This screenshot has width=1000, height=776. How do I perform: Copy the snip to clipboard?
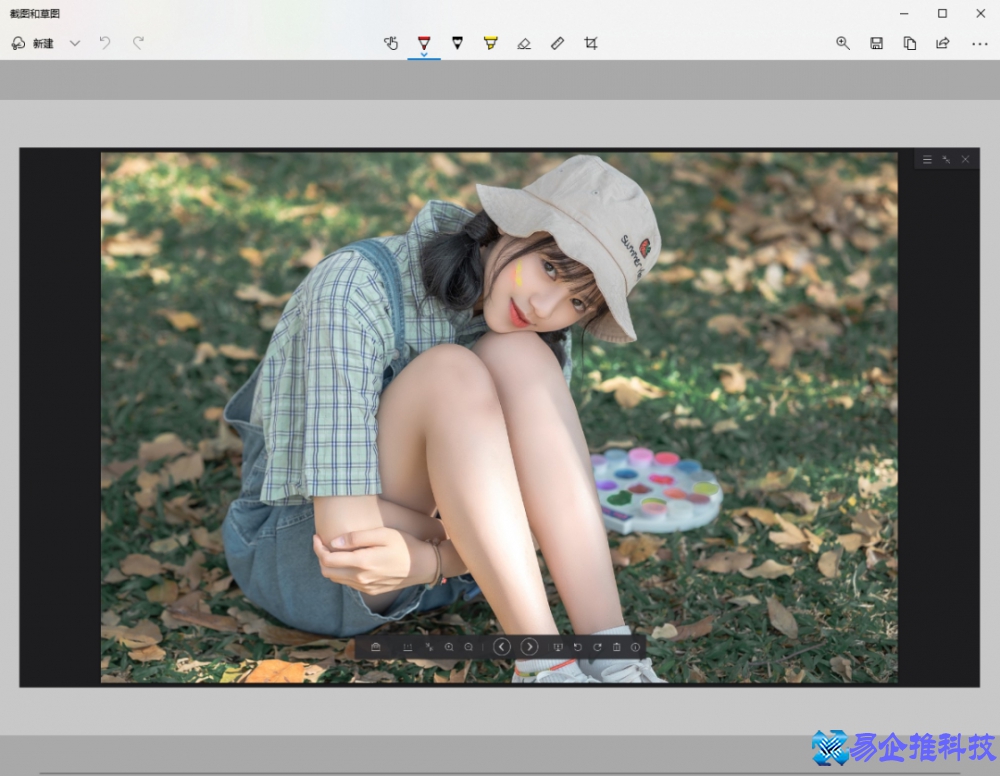click(910, 43)
